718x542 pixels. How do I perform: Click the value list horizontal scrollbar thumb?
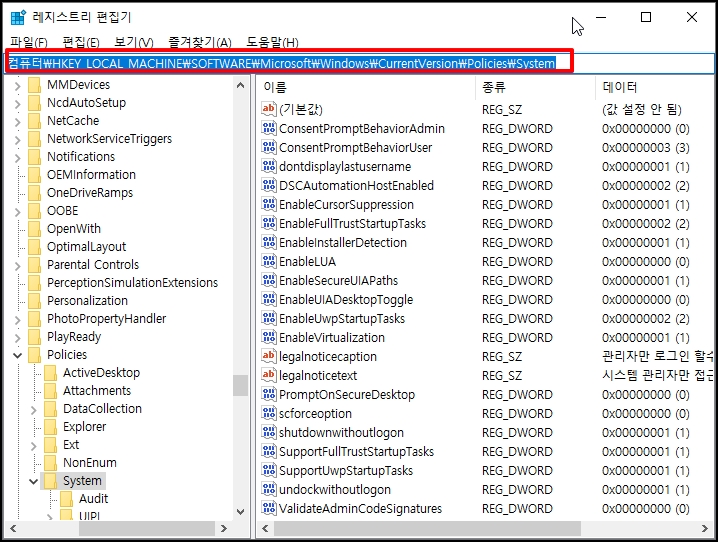427,528
